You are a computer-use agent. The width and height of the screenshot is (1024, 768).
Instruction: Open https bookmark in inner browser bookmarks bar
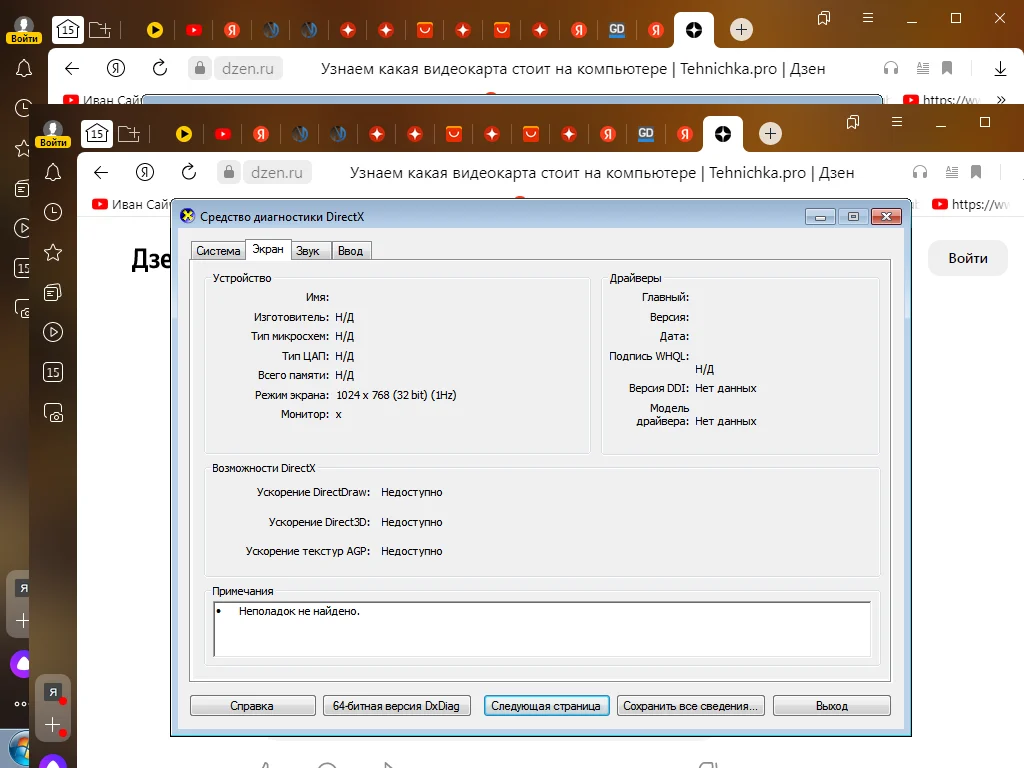[x=971, y=204]
